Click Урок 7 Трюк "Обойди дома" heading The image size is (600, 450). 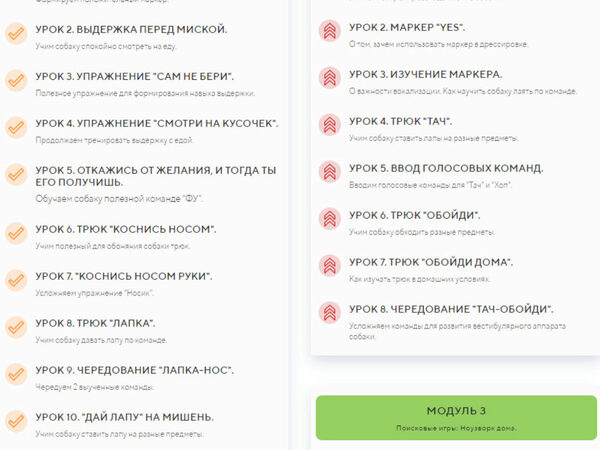pyautogui.click(x=431, y=262)
